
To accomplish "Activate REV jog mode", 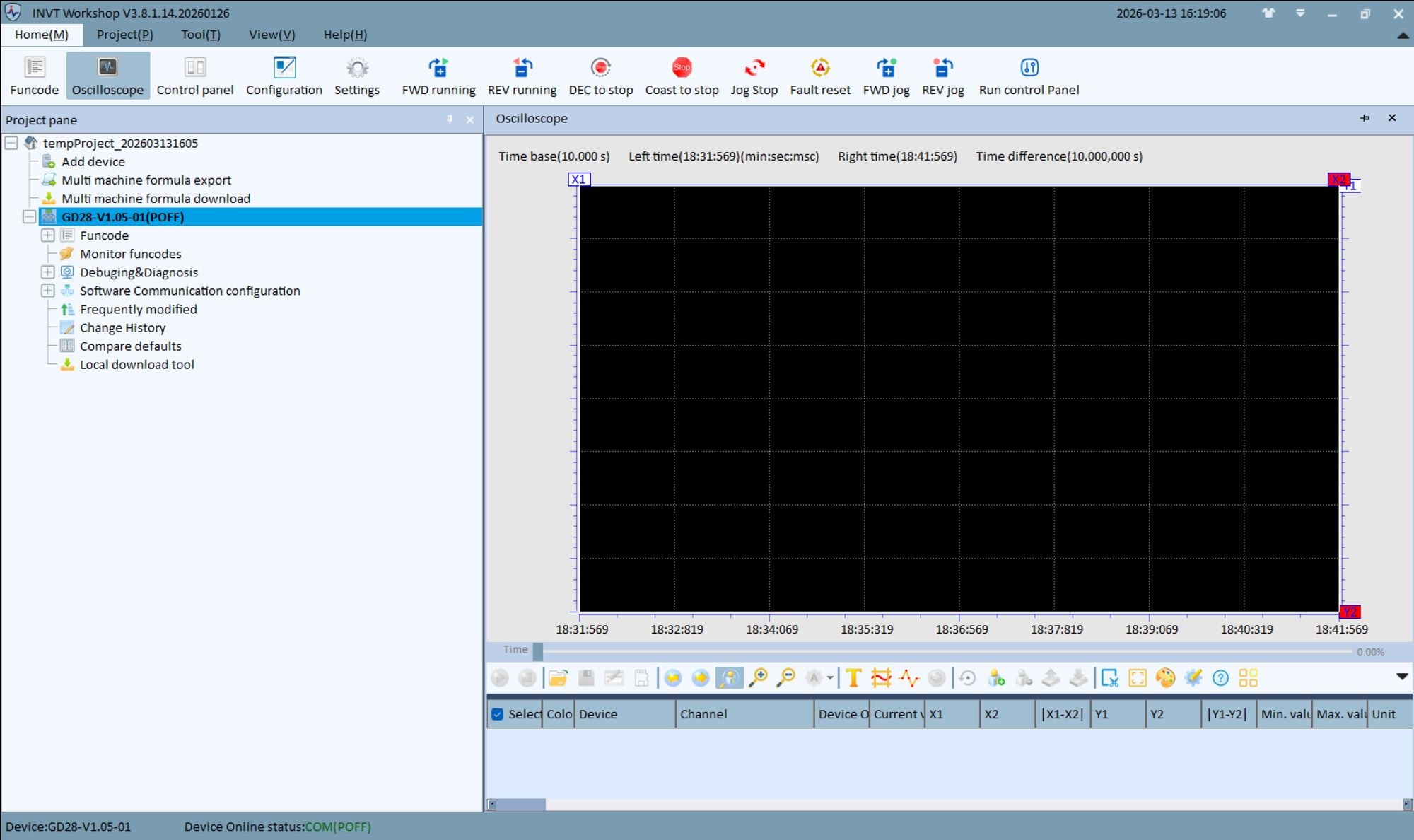I will click(942, 74).
